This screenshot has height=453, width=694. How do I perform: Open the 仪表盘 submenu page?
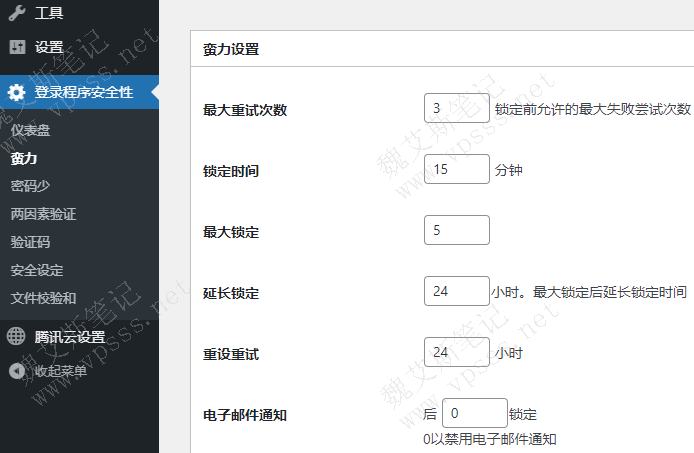click(30, 131)
